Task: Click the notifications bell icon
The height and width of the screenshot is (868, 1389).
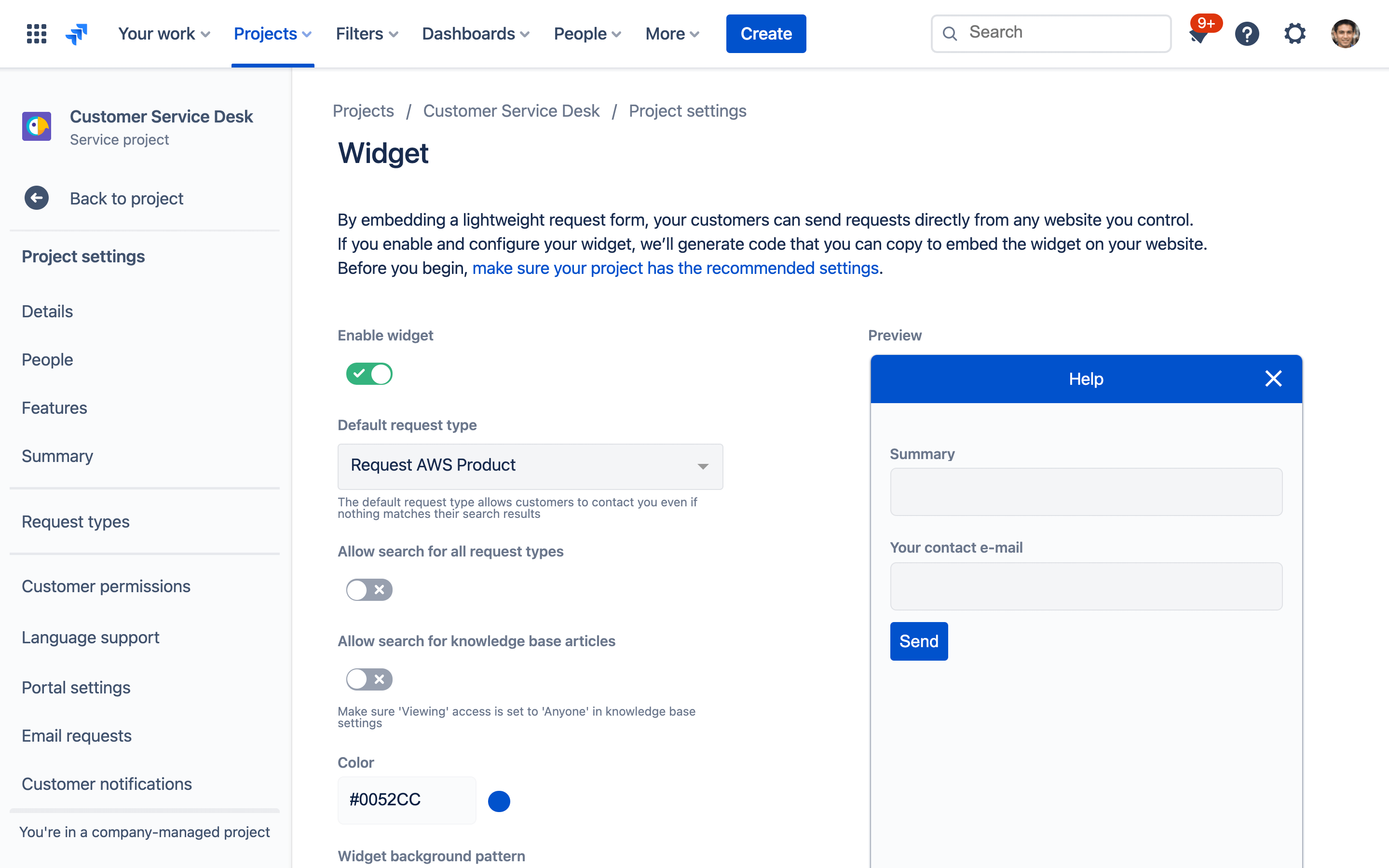Action: (x=1197, y=33)
